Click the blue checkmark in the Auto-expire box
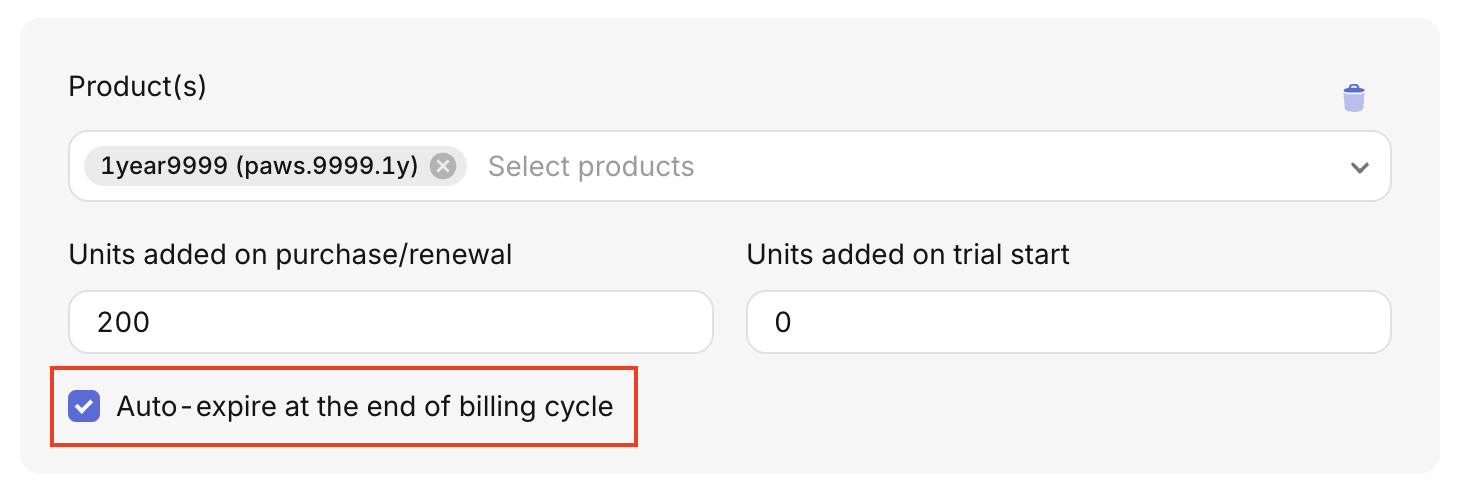This screenshot has height=494, width=1458. pos(84,406)
